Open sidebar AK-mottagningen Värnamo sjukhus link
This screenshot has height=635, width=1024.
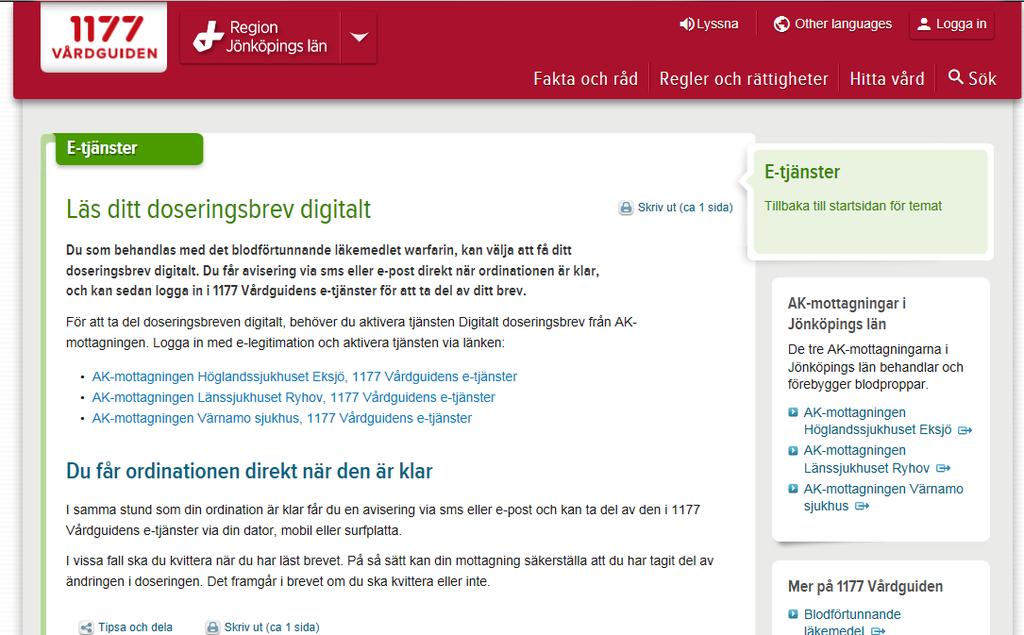[x=883, y=497]
